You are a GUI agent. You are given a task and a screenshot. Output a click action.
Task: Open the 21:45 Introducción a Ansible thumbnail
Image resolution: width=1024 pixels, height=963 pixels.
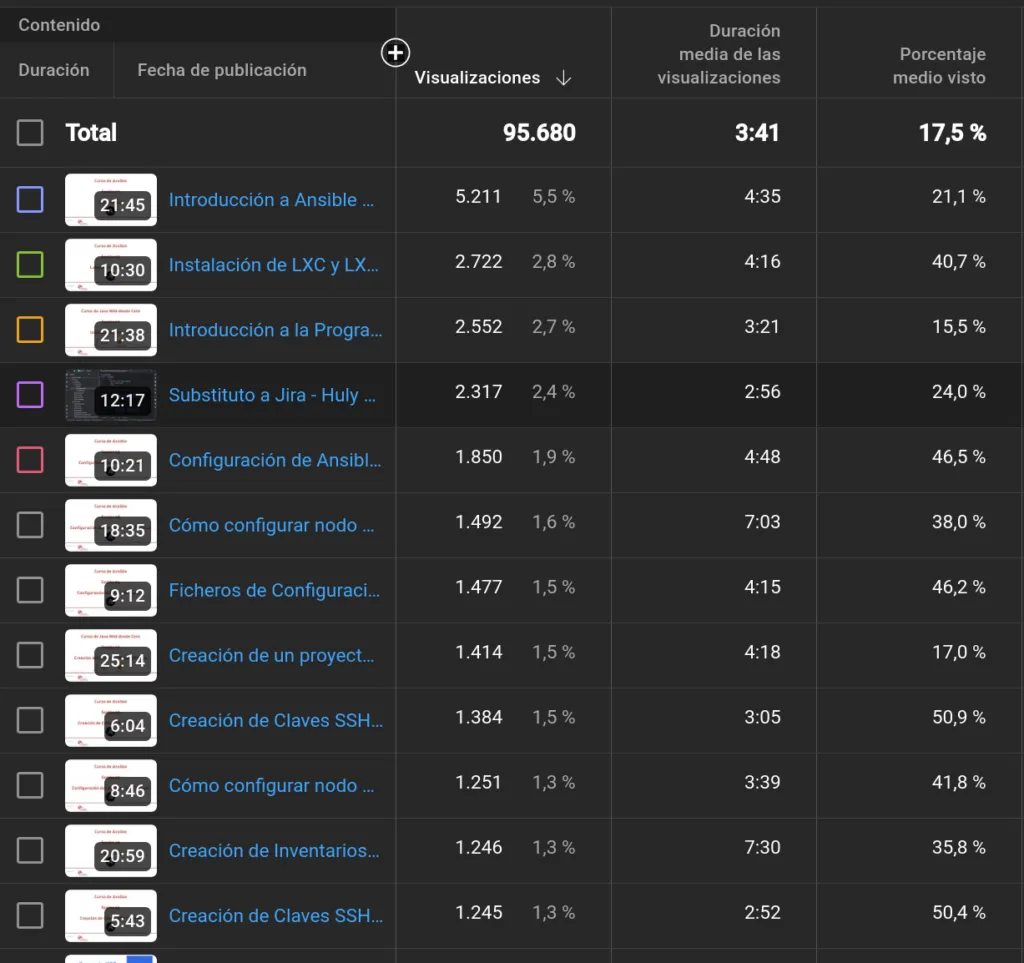[111, 200]
